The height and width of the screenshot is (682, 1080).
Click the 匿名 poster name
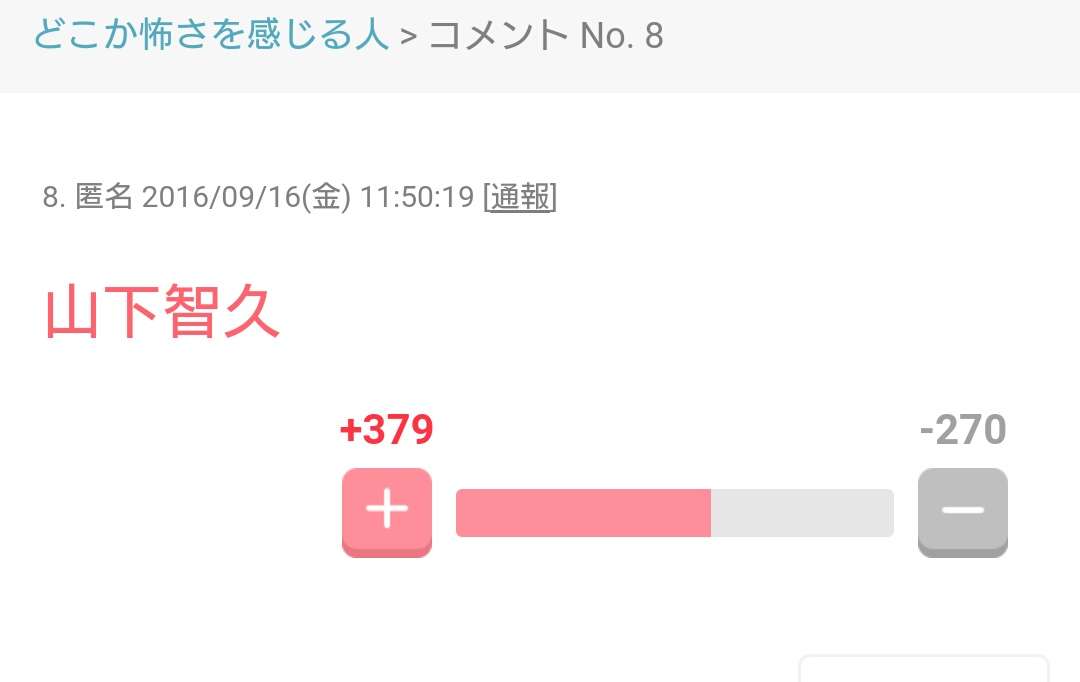(x=104, y=196)
